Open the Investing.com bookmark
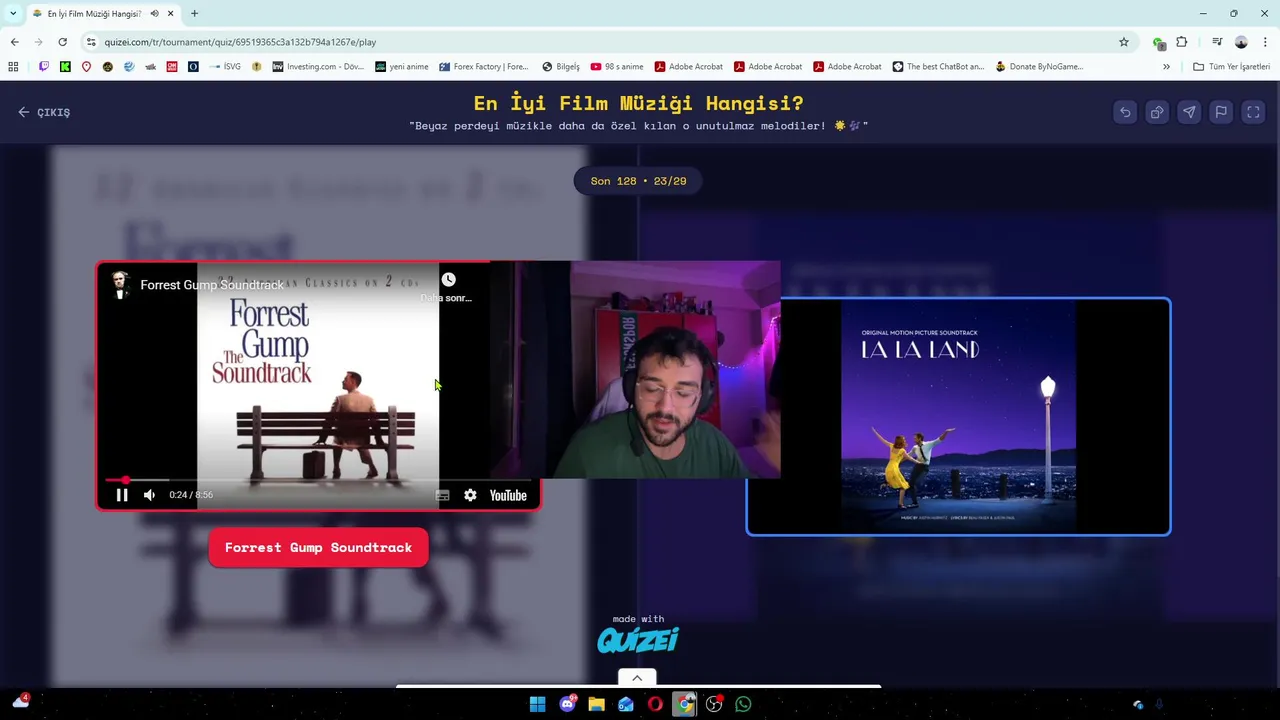The image size is (1280, 720). click(x=318, y=67)
